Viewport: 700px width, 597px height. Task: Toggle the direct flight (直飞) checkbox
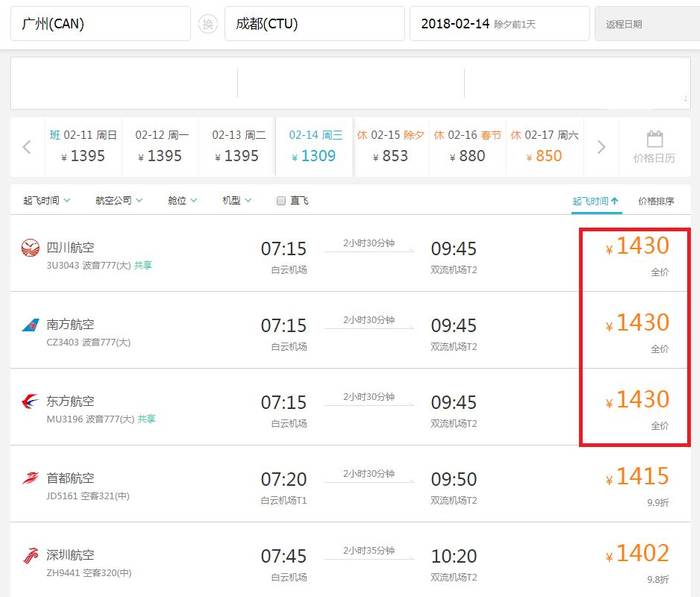pos(281,200)
